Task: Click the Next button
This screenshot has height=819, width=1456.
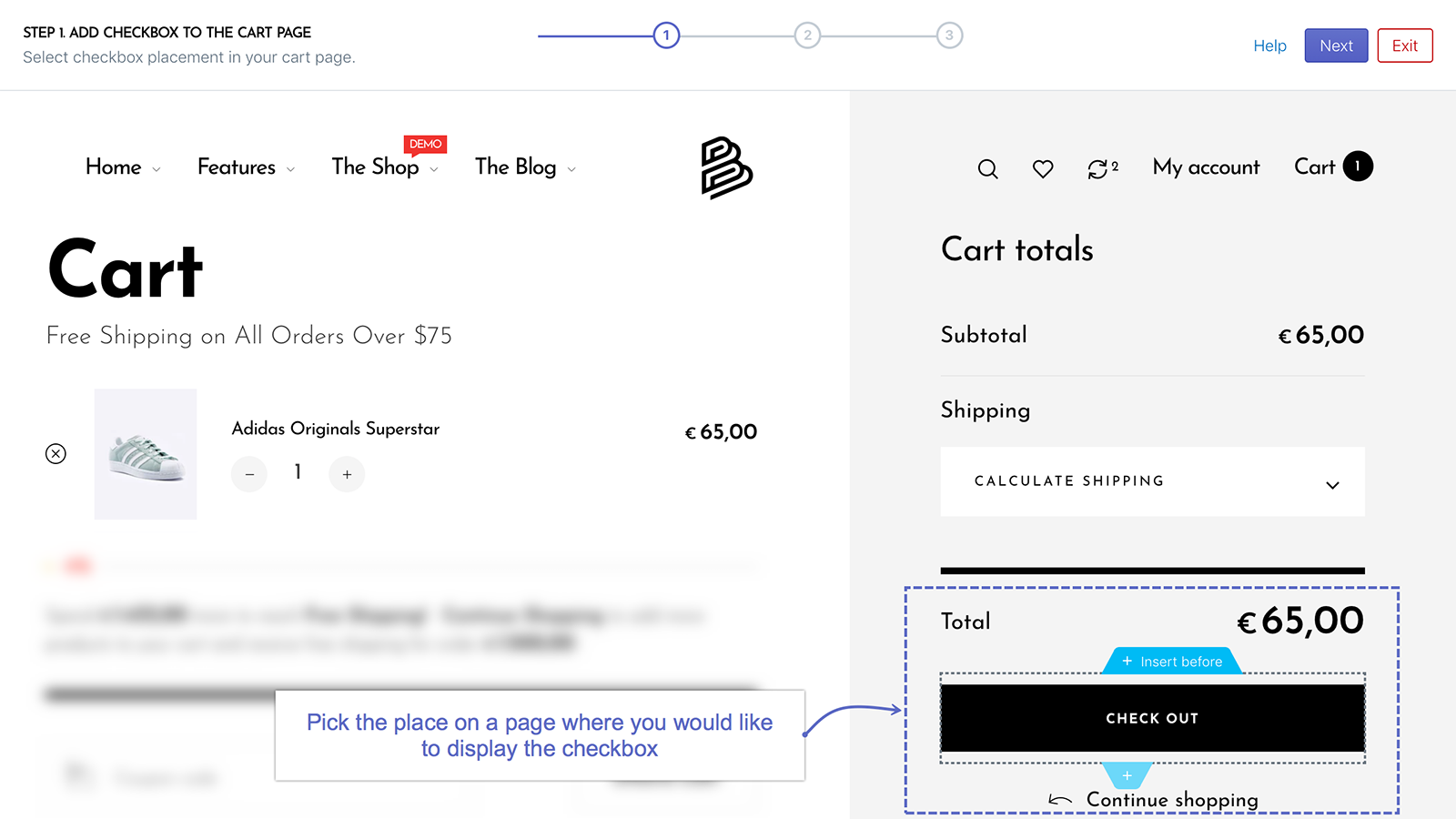Action: point(1335,45)
